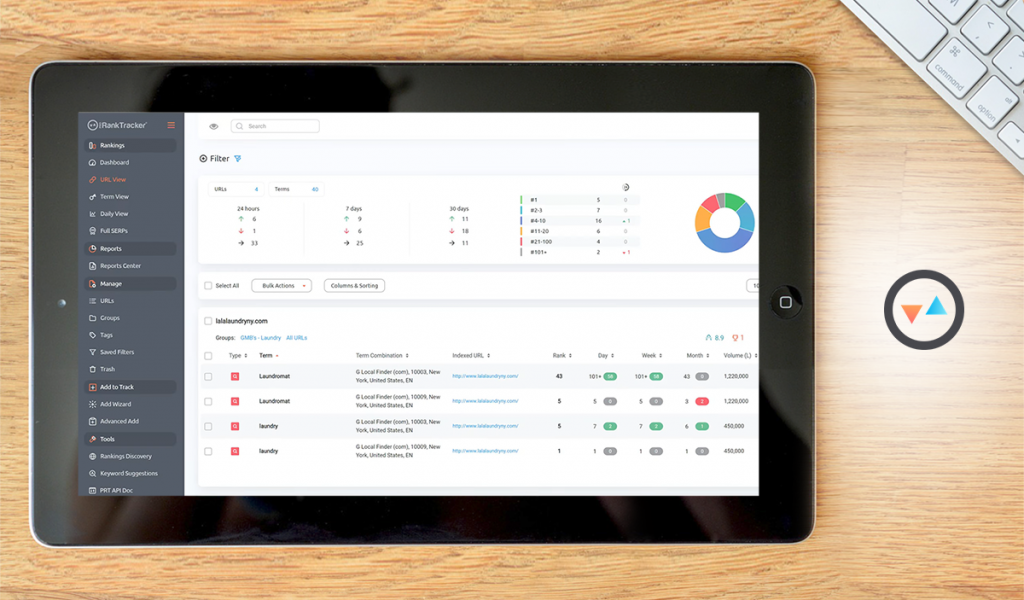Click the eye icon beside search
The height and width of the screenshot is (600, 1024).
click(213, 126)
